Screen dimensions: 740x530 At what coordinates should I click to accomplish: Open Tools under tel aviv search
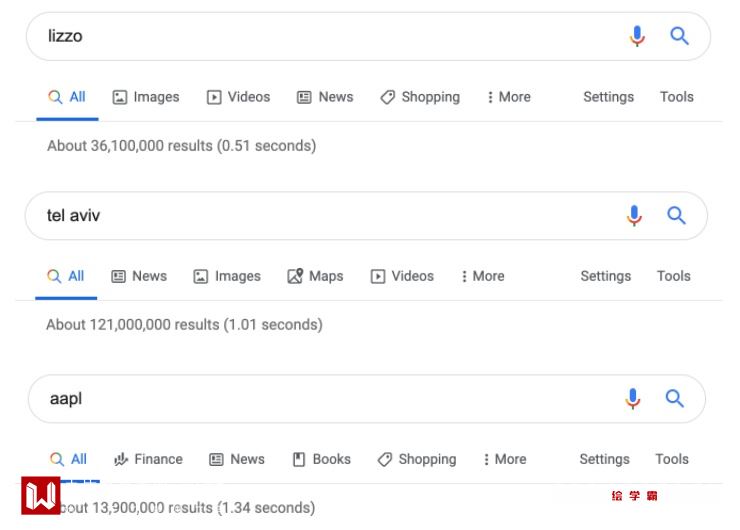point(673,276)
